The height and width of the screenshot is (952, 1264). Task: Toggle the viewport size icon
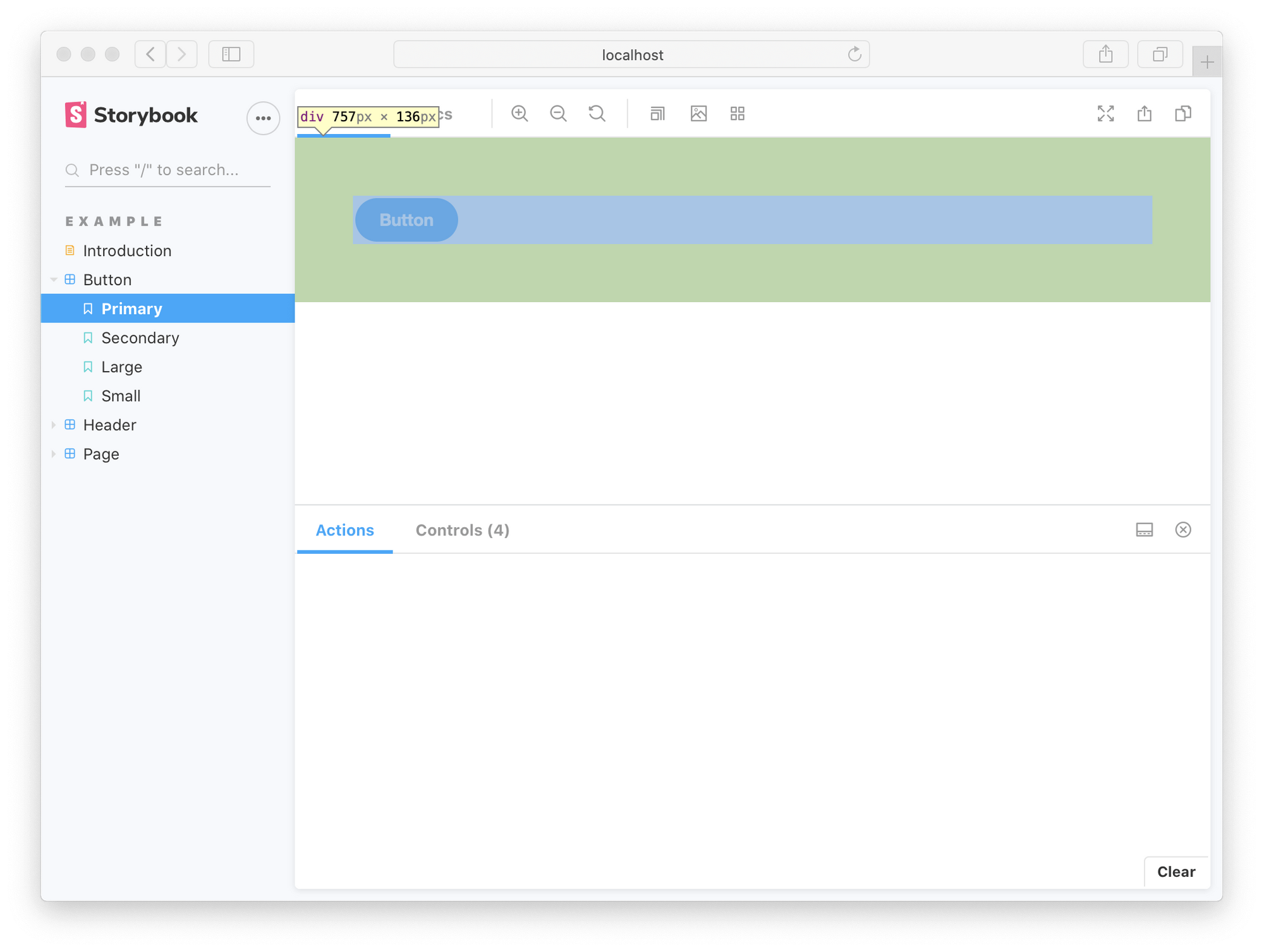657,114
